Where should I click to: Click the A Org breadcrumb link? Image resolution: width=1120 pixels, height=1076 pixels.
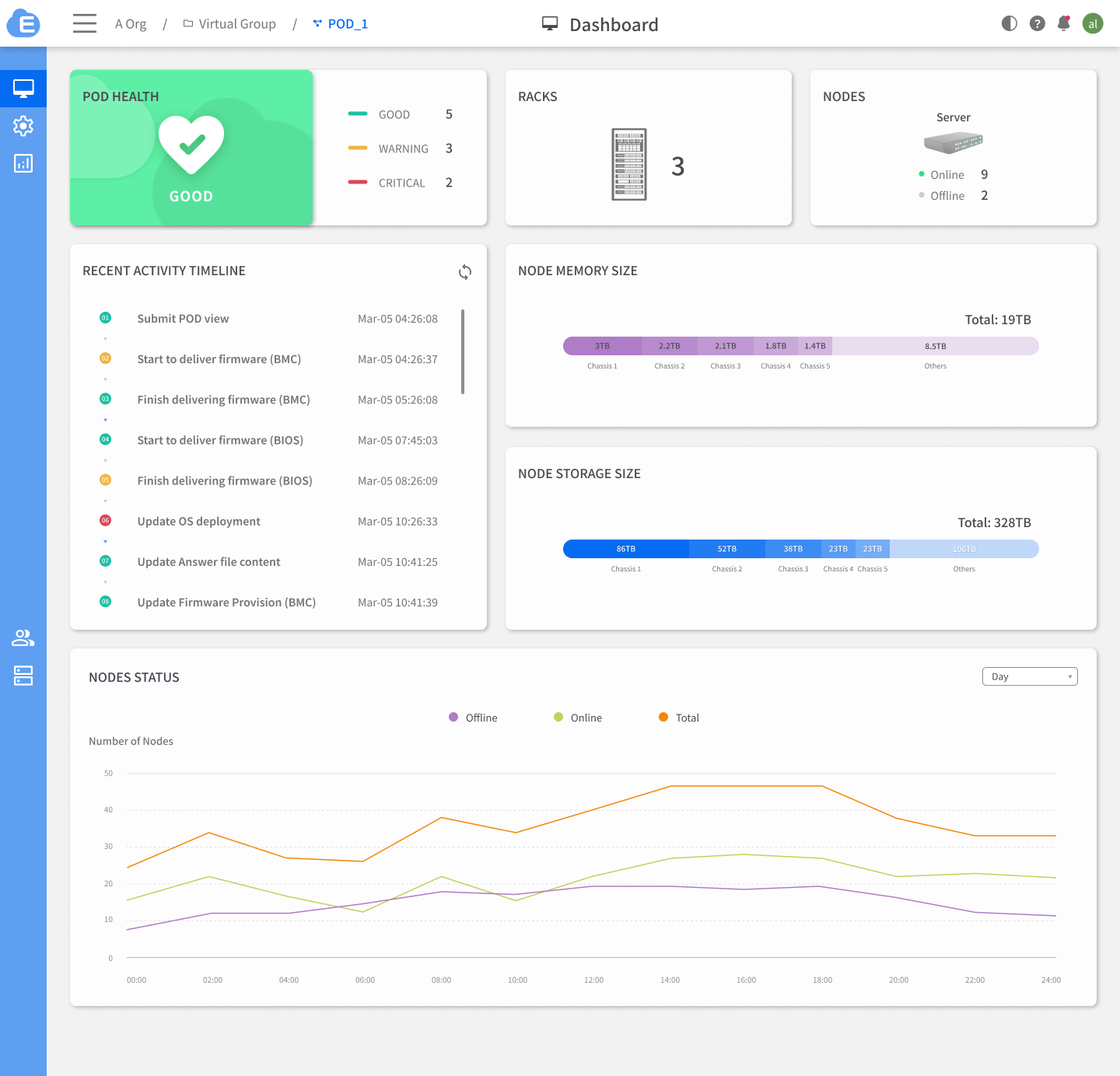pyautogui.click(x=131, y=24)
